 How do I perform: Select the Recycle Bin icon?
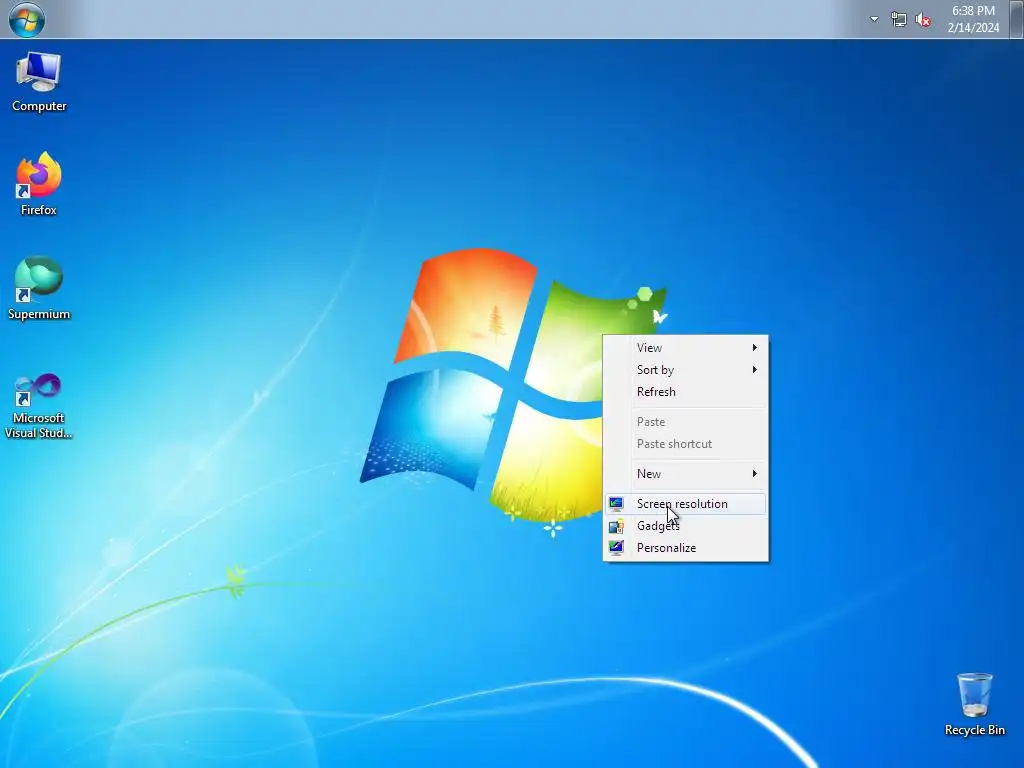pos(974,705)
